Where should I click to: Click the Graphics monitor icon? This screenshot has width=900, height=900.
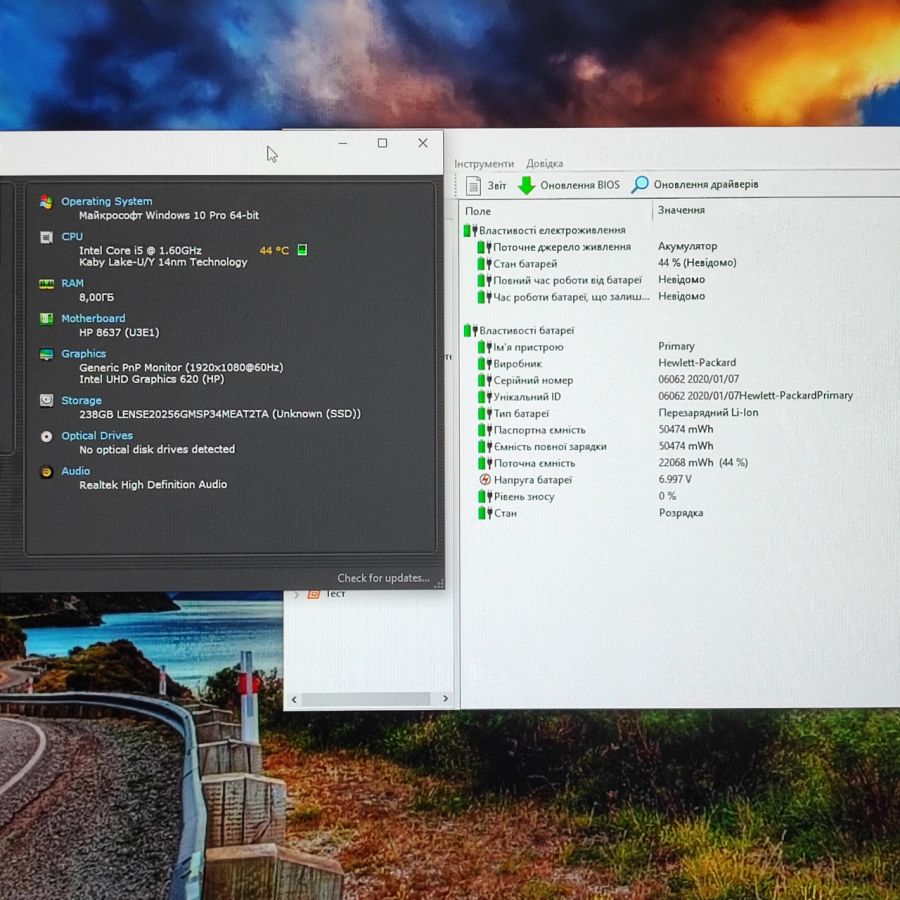pos(46,354)
